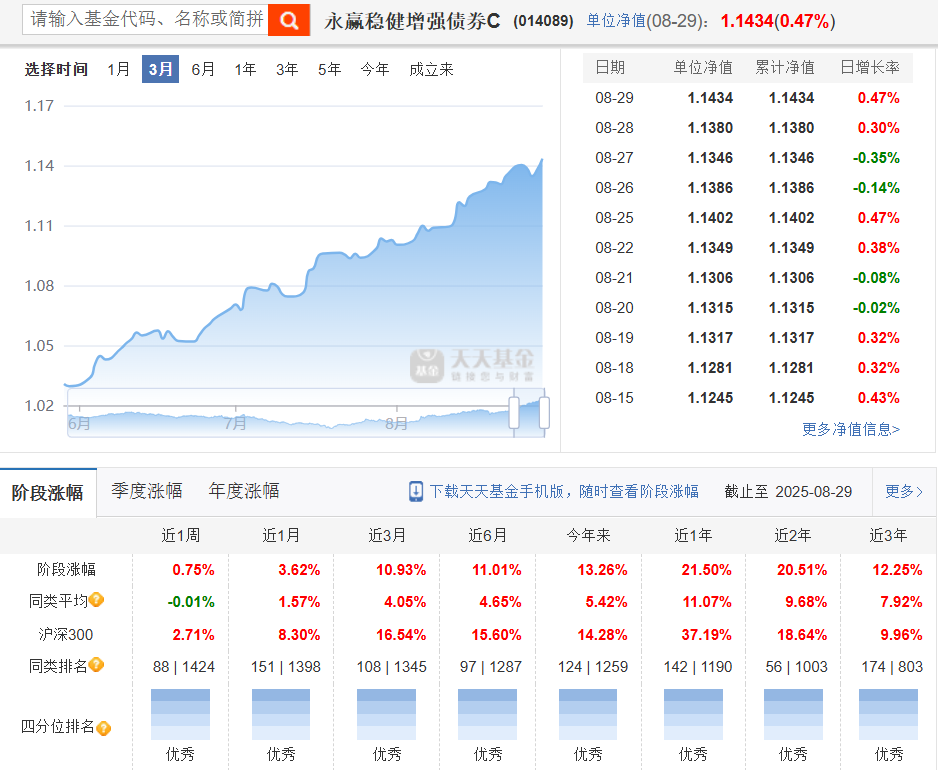This screenshot has height=770, width=938.
Task: Click the 56 | 1003 ranking cell
Action: tap(797, 666)
